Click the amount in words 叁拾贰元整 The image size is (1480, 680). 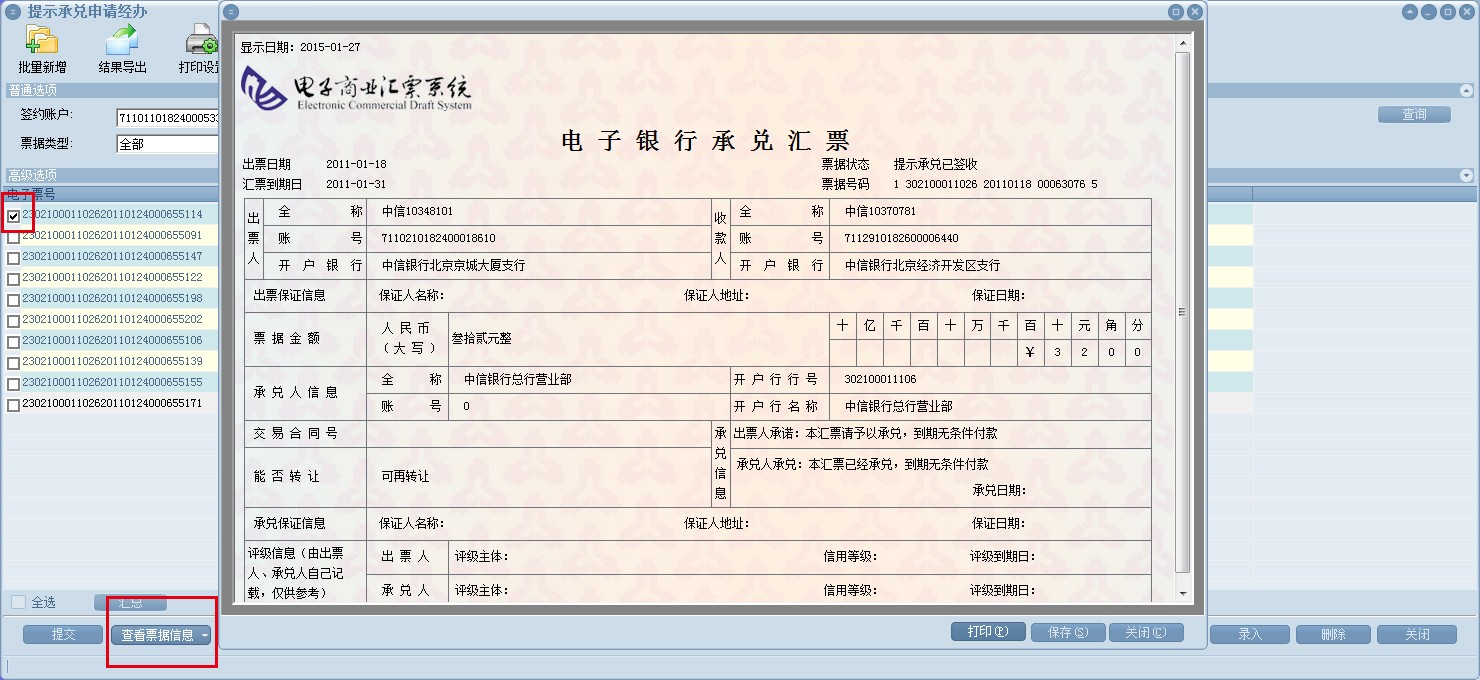click(x=482, y=339)
